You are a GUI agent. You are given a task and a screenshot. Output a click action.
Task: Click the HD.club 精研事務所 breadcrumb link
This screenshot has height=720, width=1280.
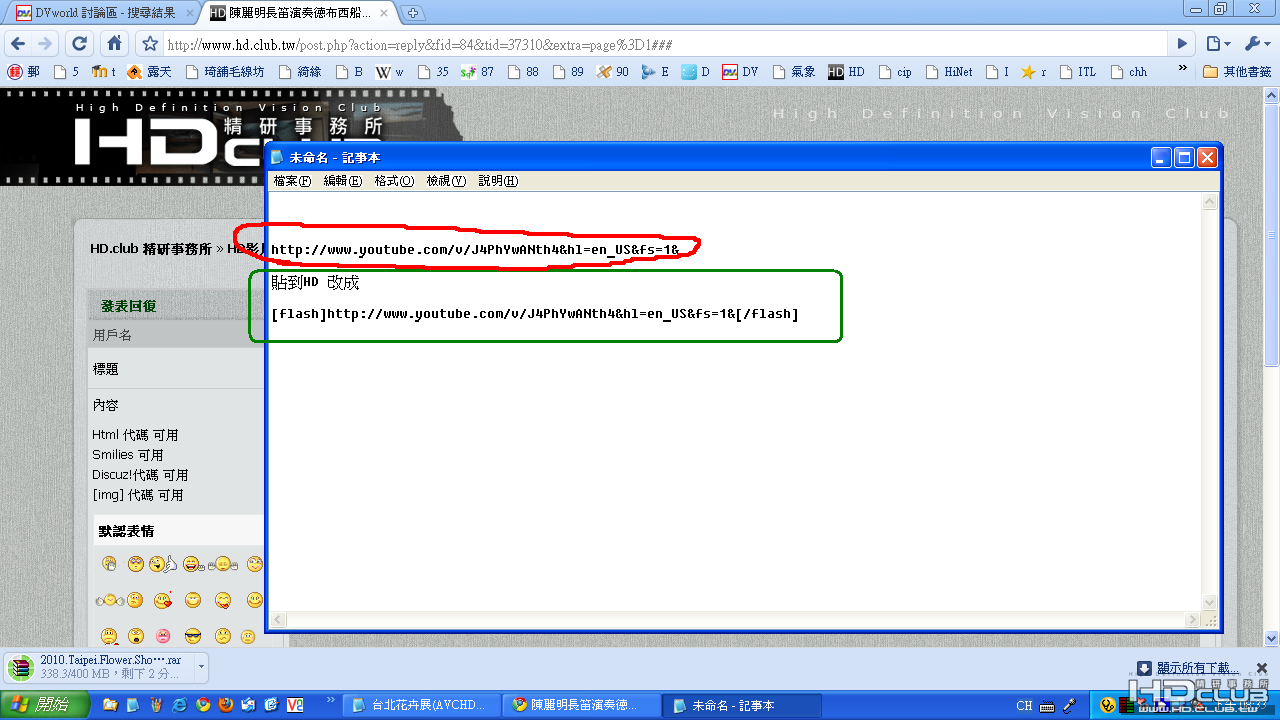pos(151,249)
